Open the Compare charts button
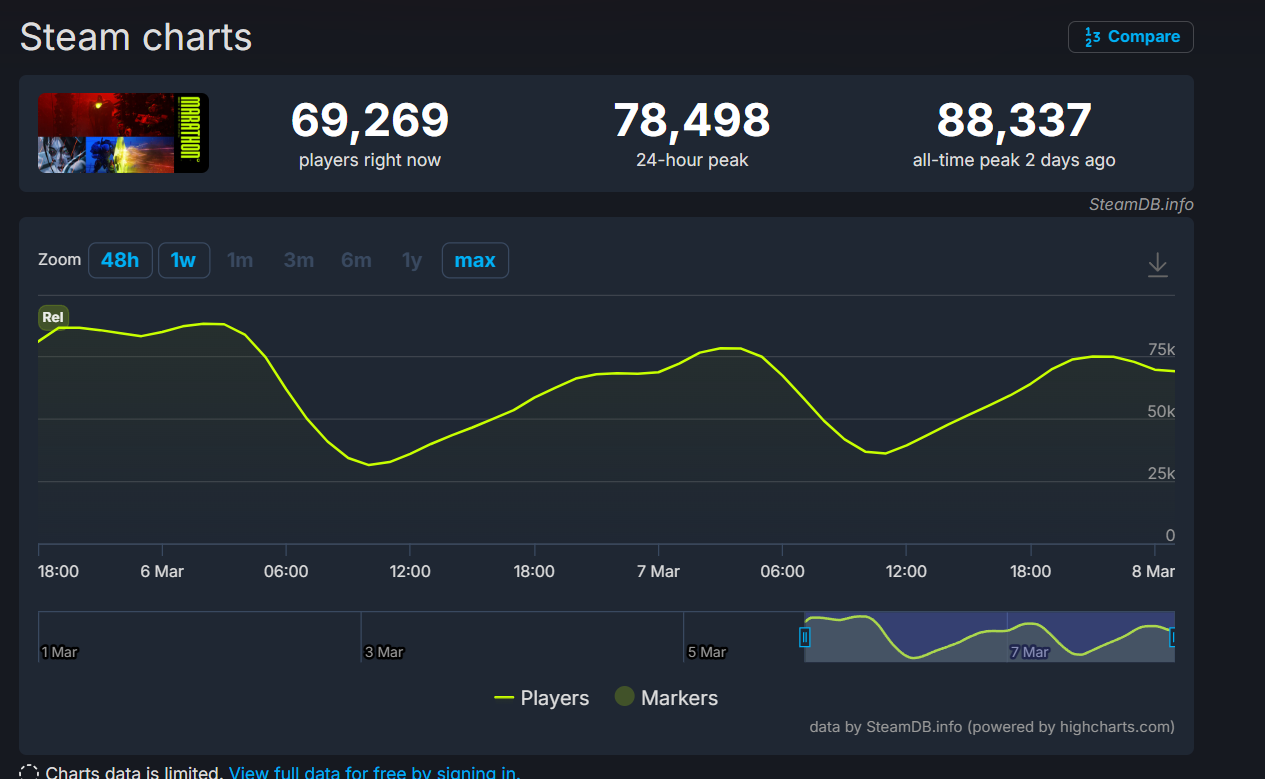The height and width of the screenshot is (779, 1265). click(1131, 37)
